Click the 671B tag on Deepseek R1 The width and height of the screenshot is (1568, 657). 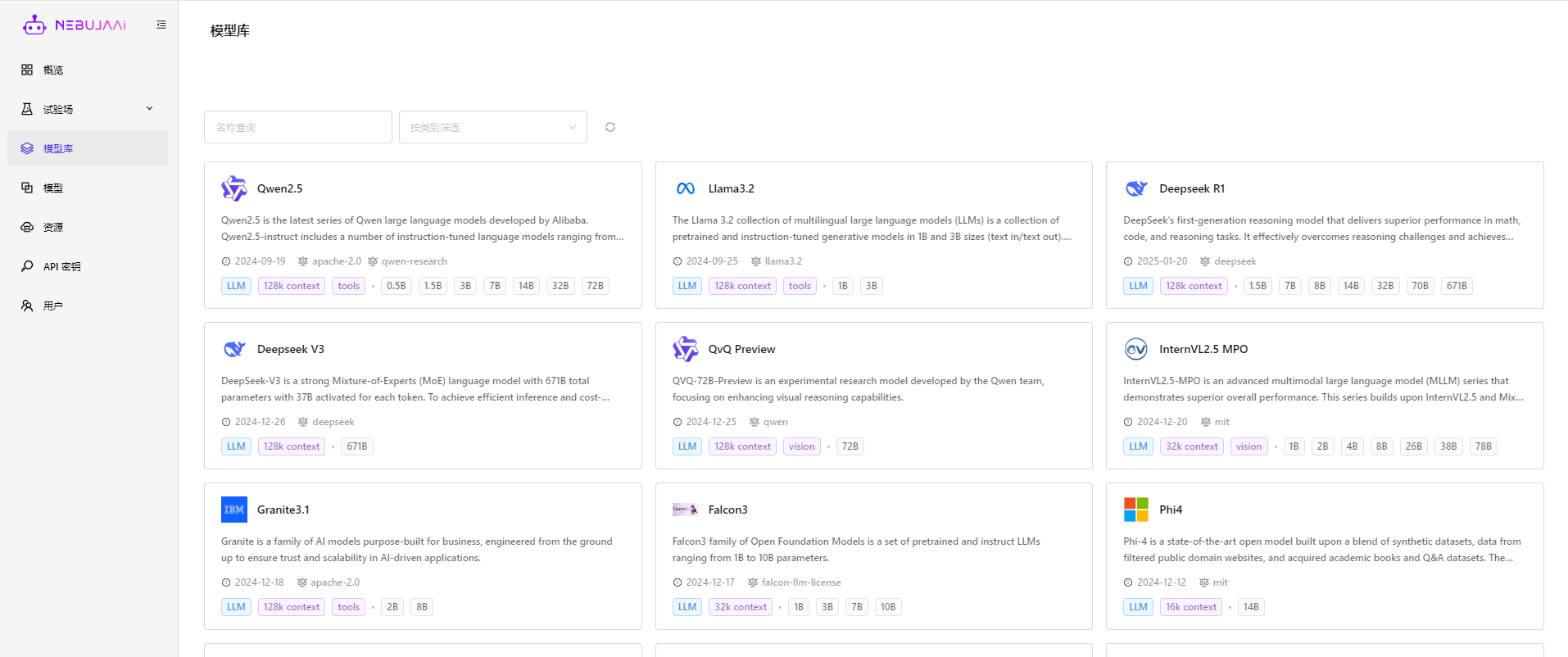(x=1457, y=286)
